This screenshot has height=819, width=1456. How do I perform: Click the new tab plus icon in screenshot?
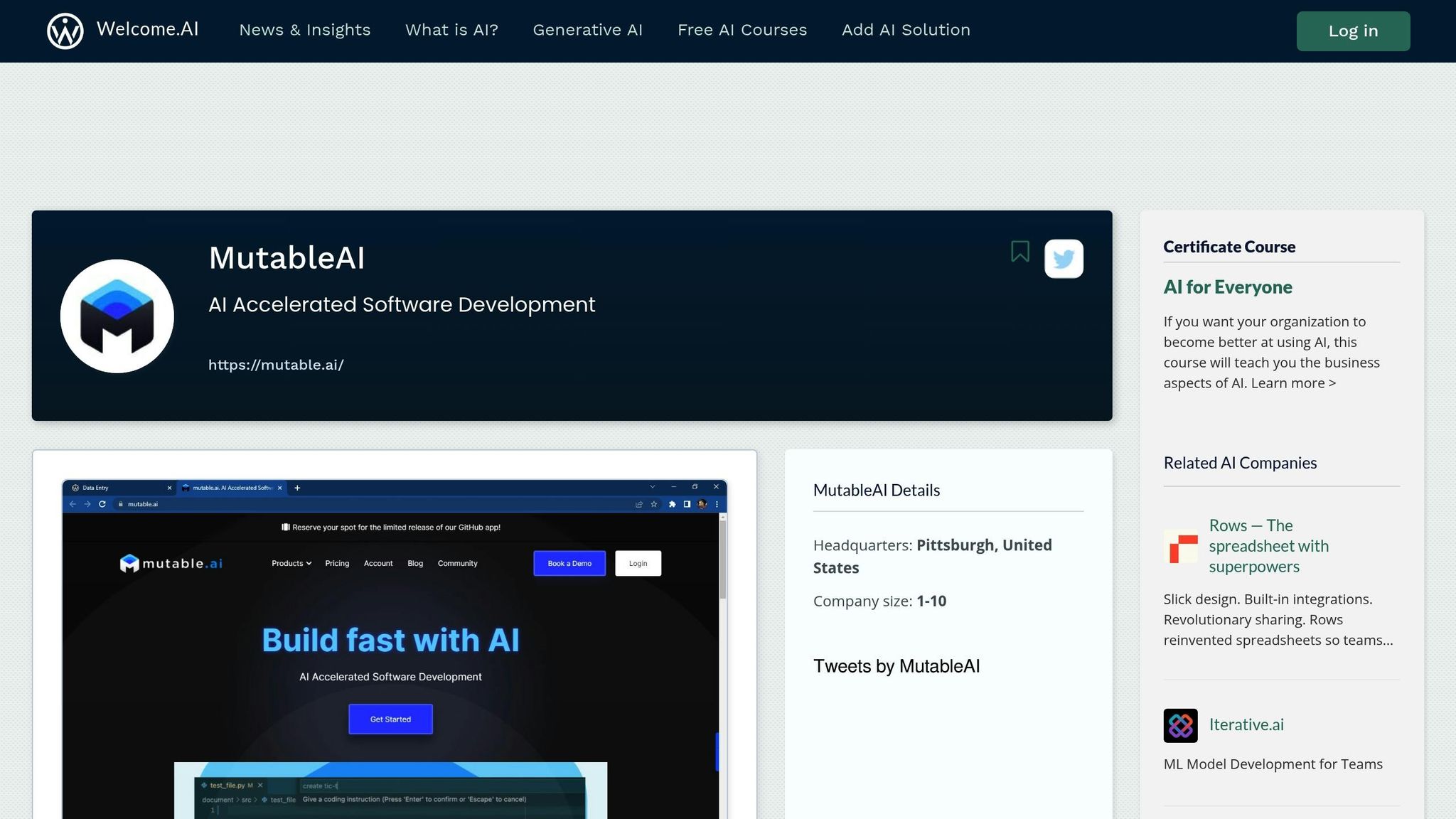(x=297, y=488)
